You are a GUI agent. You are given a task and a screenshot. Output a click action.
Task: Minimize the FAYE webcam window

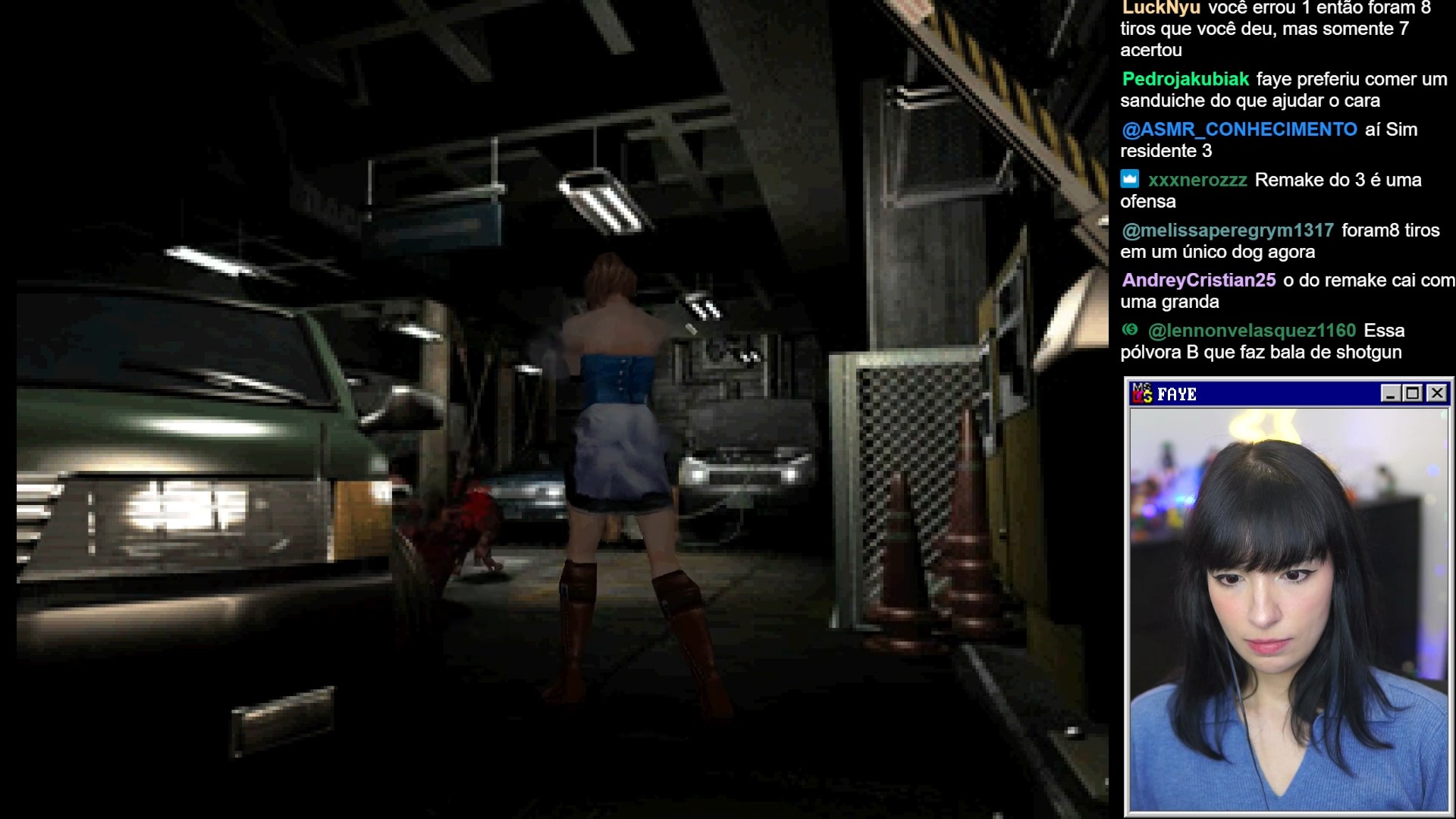(1390, 393)
